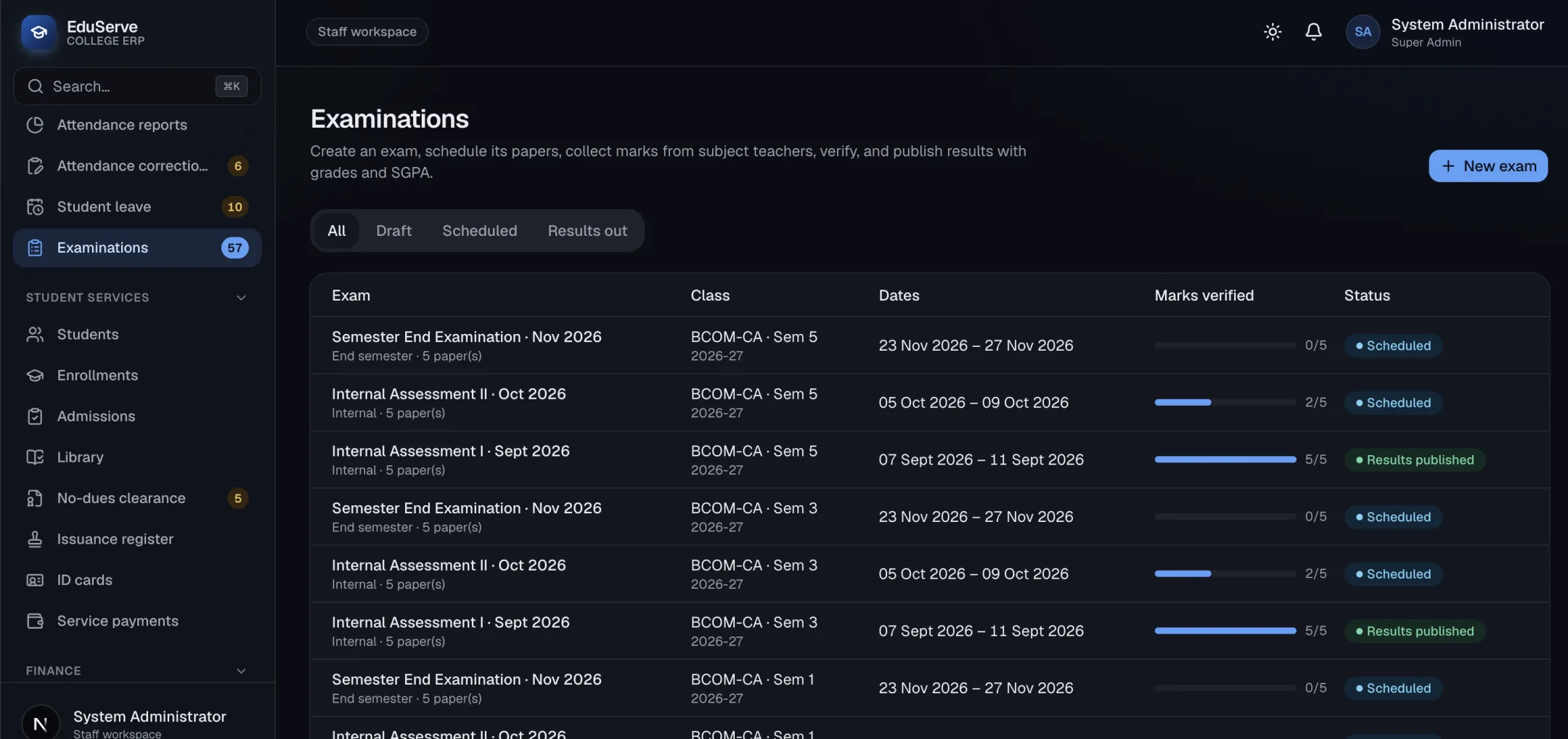Viewport: 1568px width, 739px height.
Task: Open No-dues clearance sidebar item
Action: tap(137, 499)
